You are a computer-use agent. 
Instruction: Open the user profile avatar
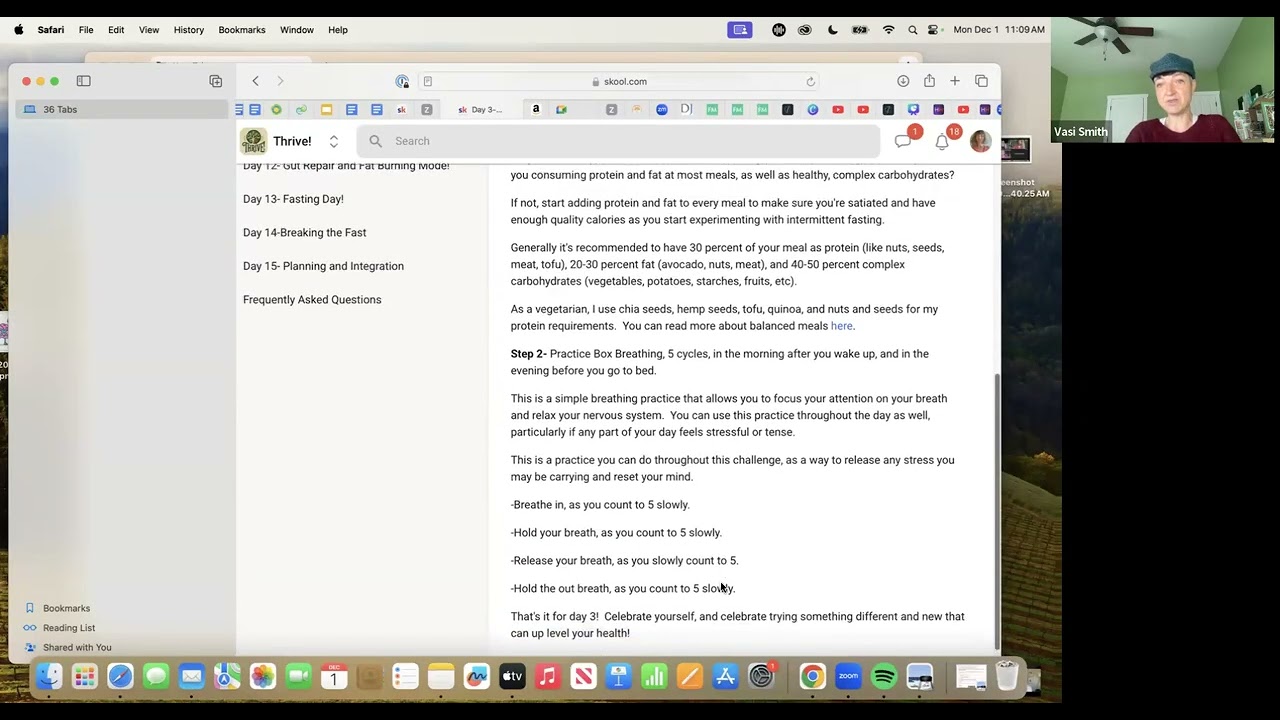980,141
